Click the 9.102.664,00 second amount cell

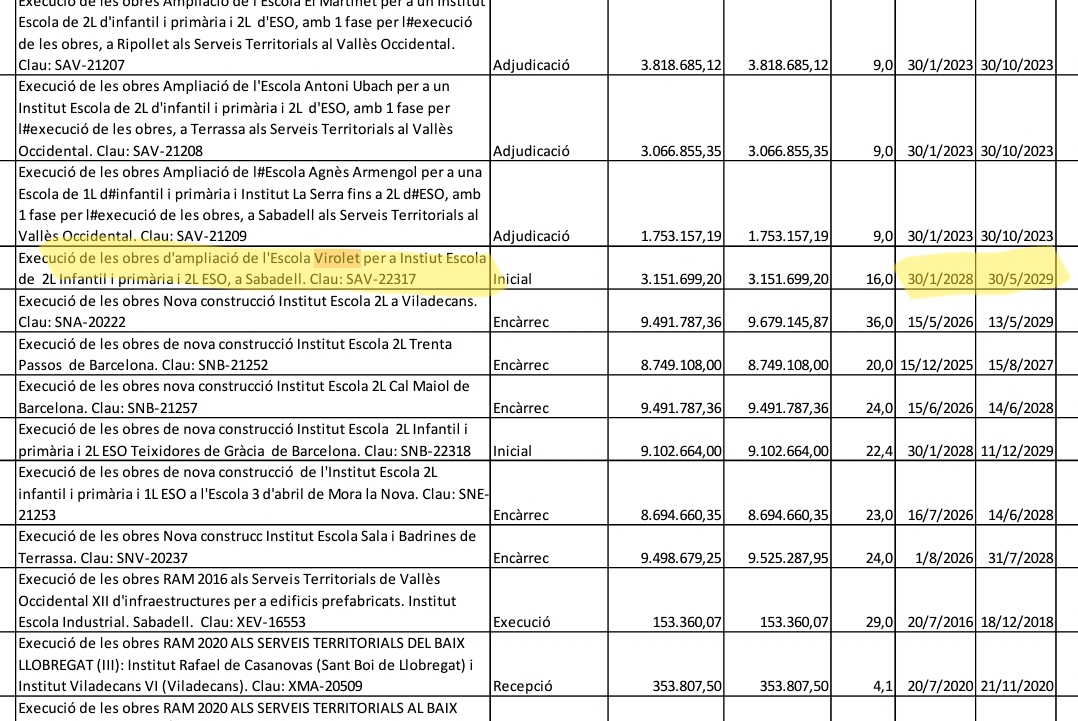[788, 451]
